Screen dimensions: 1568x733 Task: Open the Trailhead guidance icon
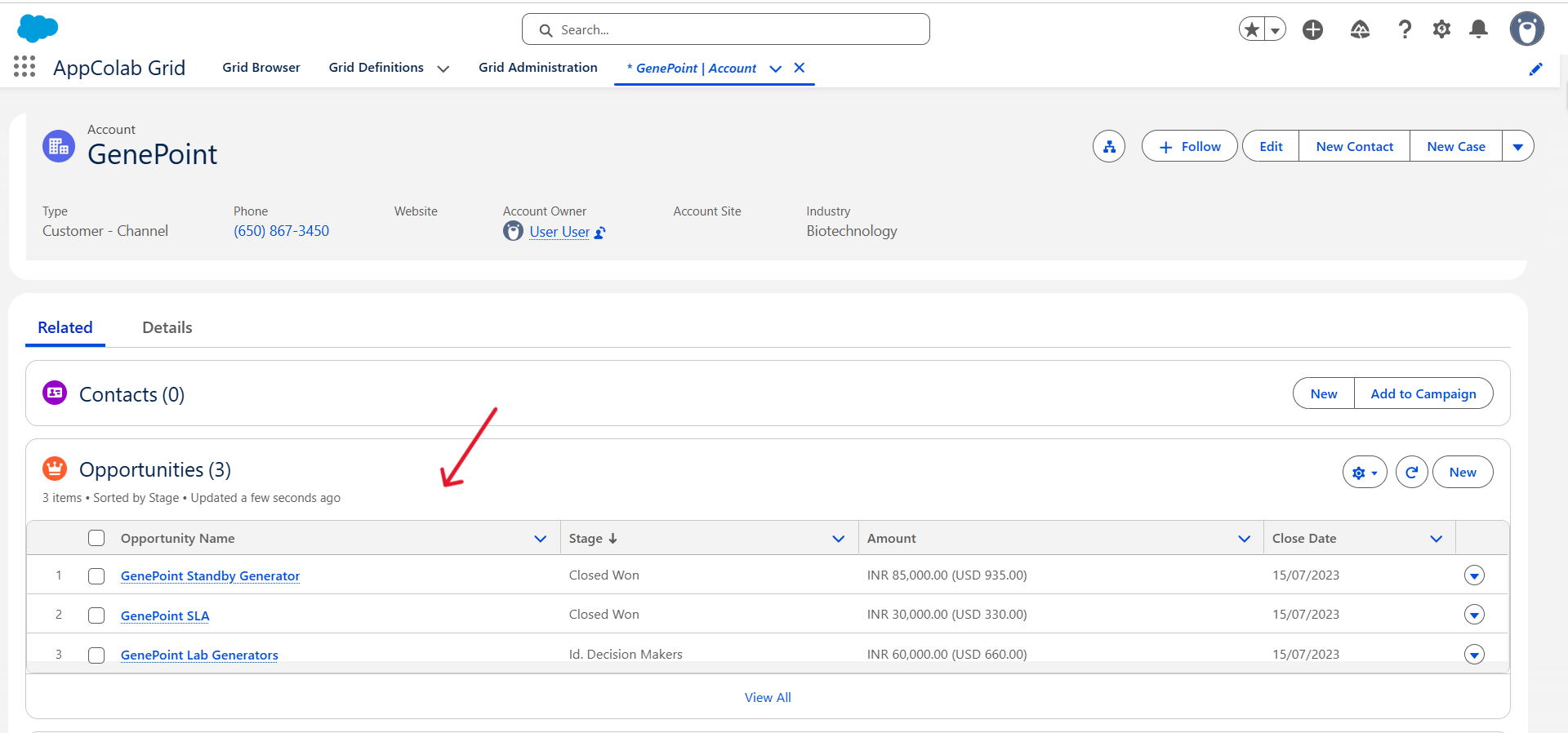click(1360, 29)
